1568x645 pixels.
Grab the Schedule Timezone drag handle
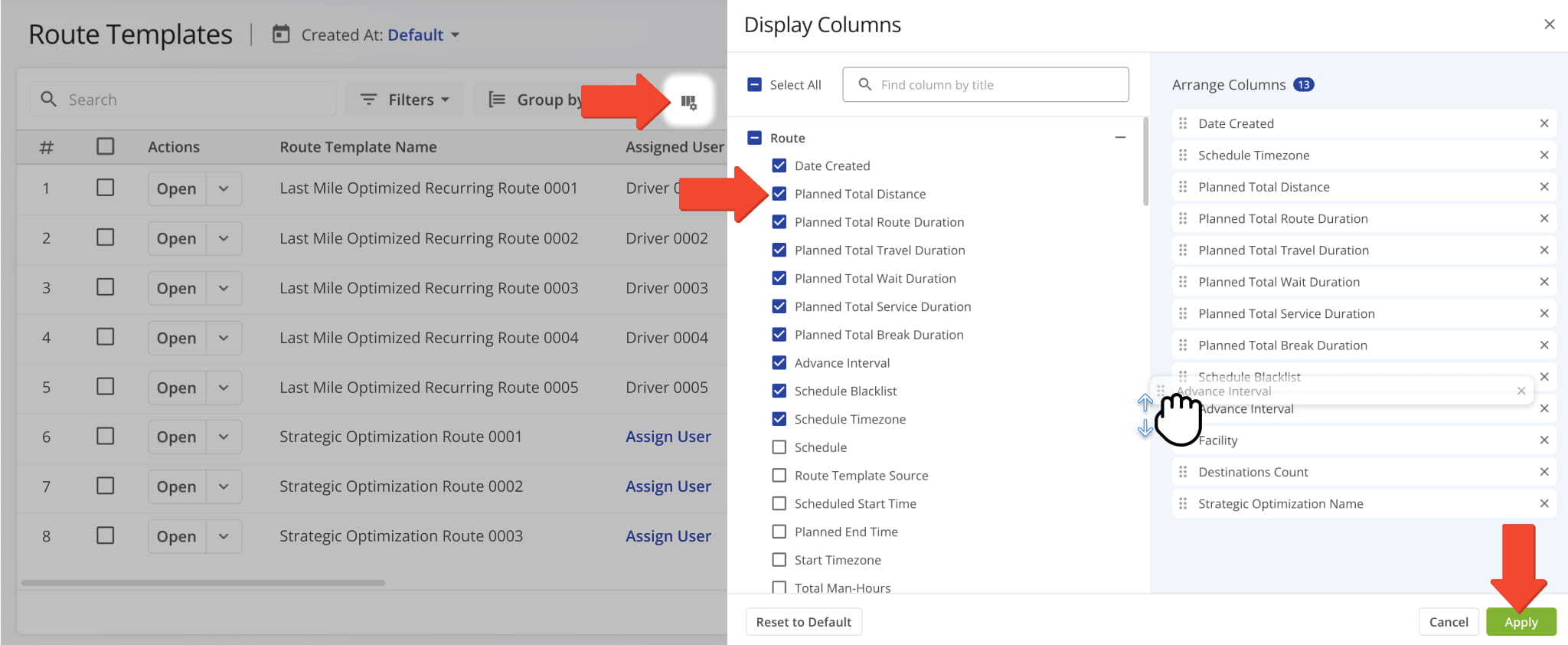[x=1183, y=156]
